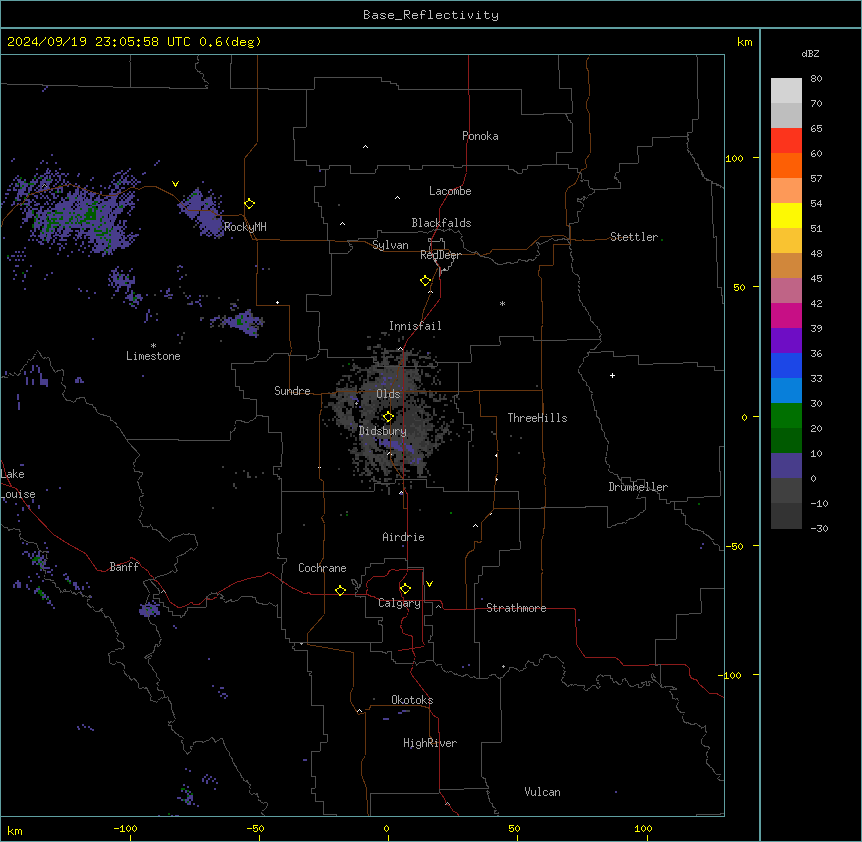Click the Ponoka town label
Image resolution: width=862 pixels, height=842 pixels.
tap(480, 136)
